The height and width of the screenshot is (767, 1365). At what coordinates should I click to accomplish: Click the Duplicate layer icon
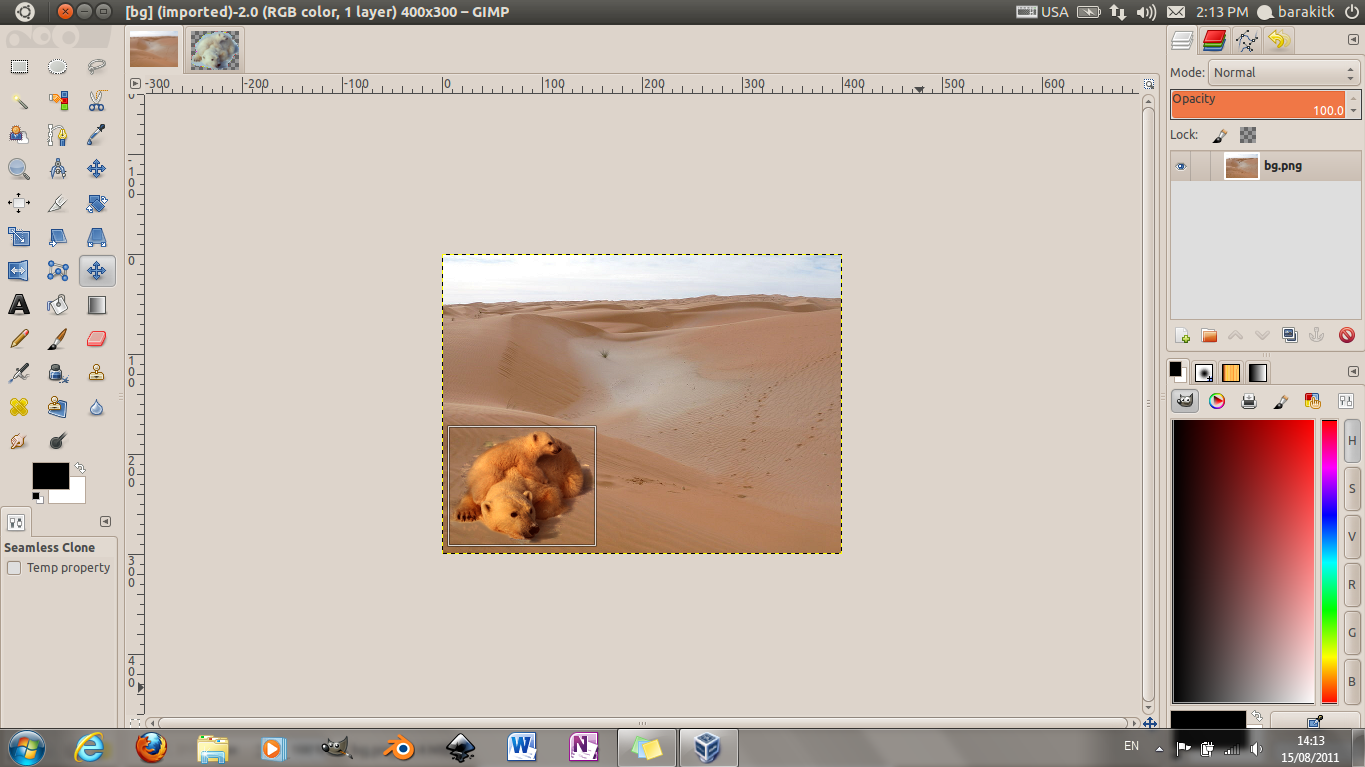[x=1290, y=335]
